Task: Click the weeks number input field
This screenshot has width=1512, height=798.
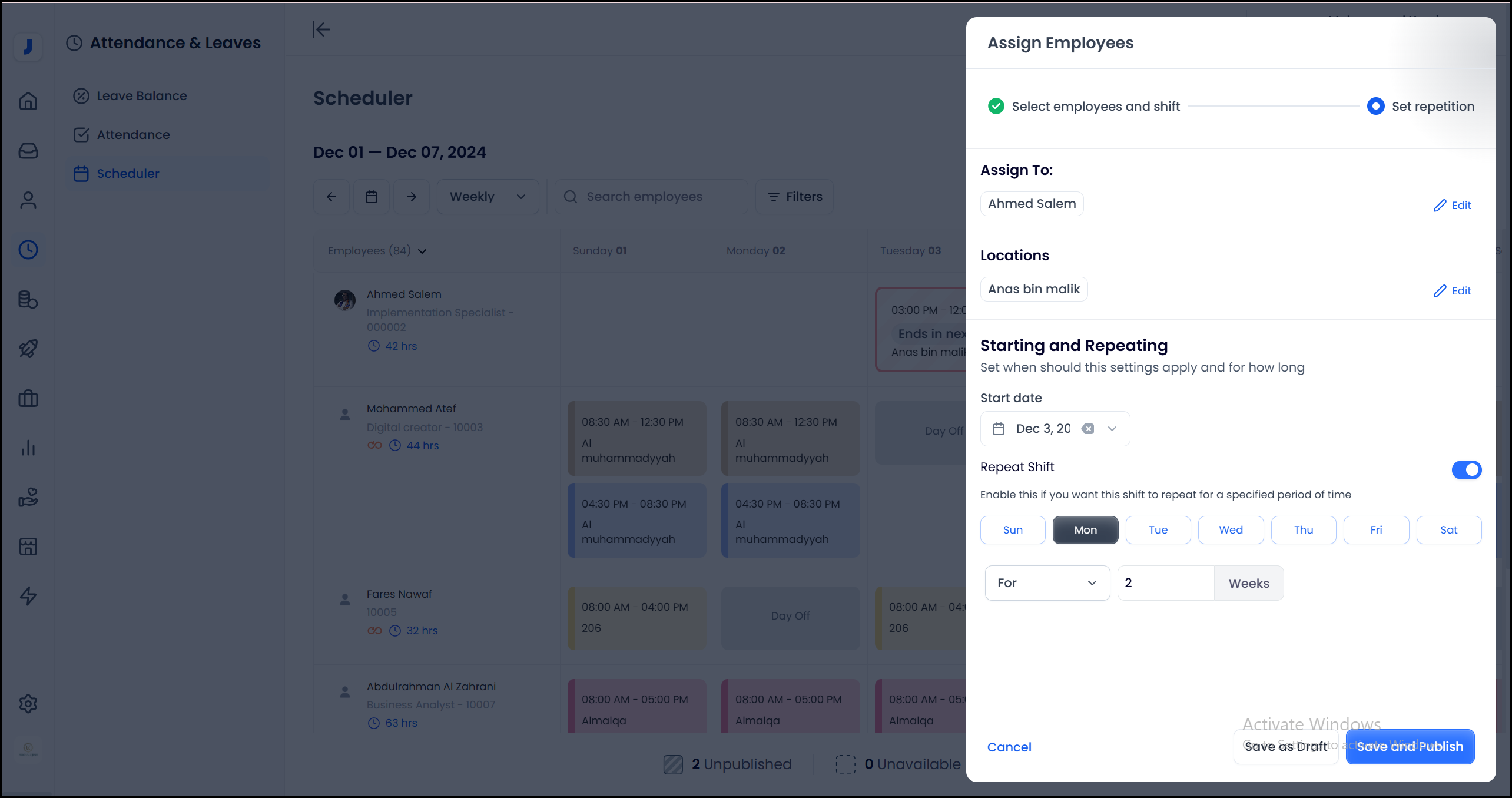Action: (1165, 583)
